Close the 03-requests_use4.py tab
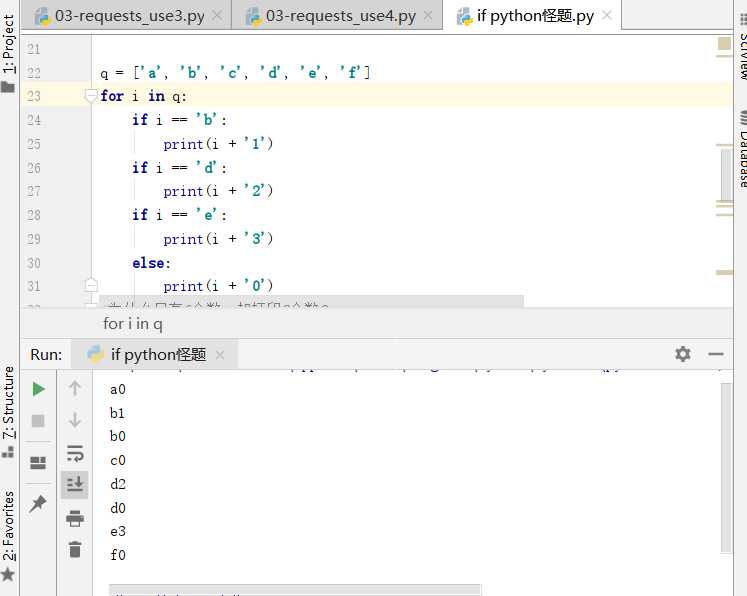Screen dimensions: 747x596 click(428, 16)
